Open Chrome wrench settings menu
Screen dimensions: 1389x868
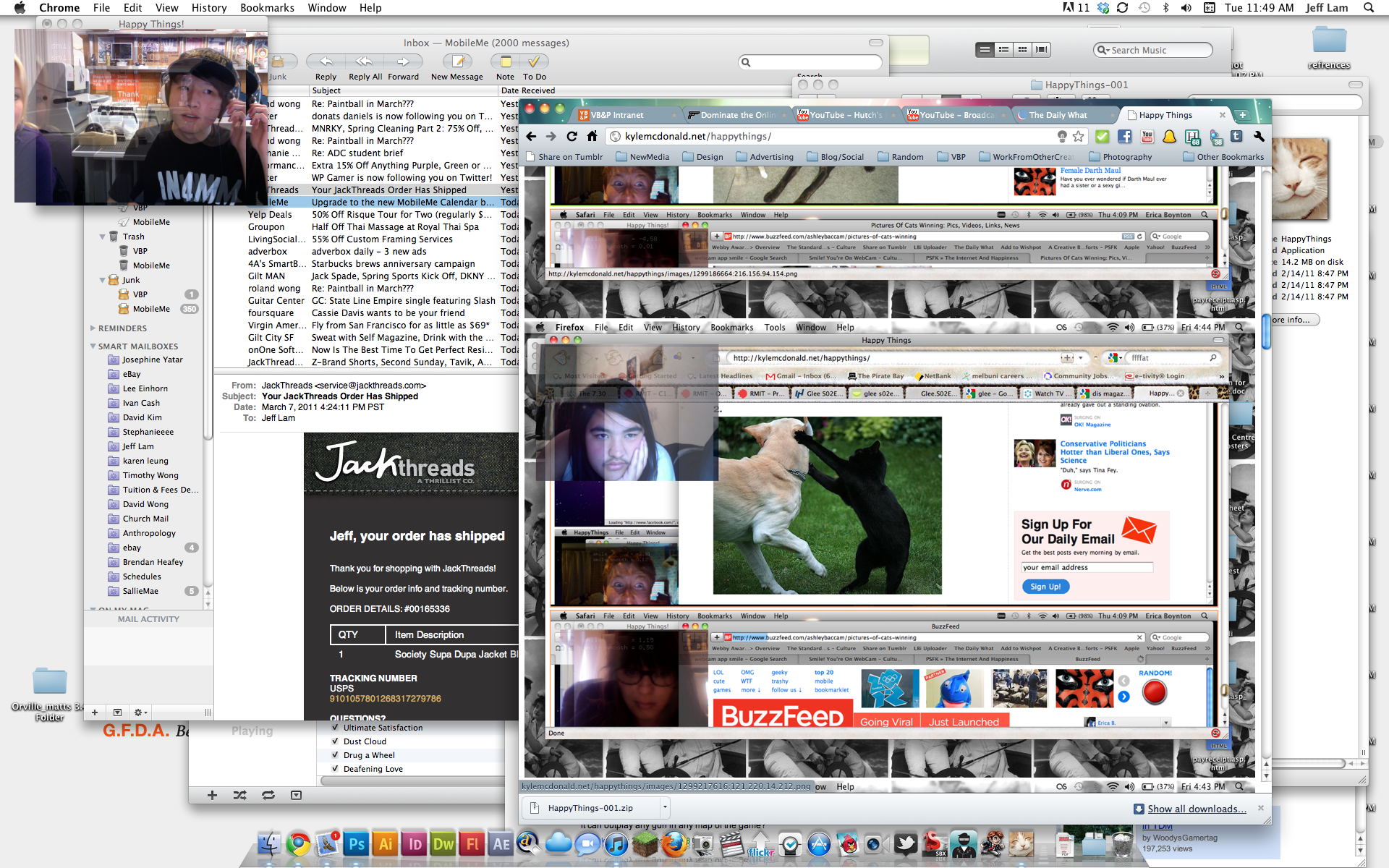coord(1260,136)
